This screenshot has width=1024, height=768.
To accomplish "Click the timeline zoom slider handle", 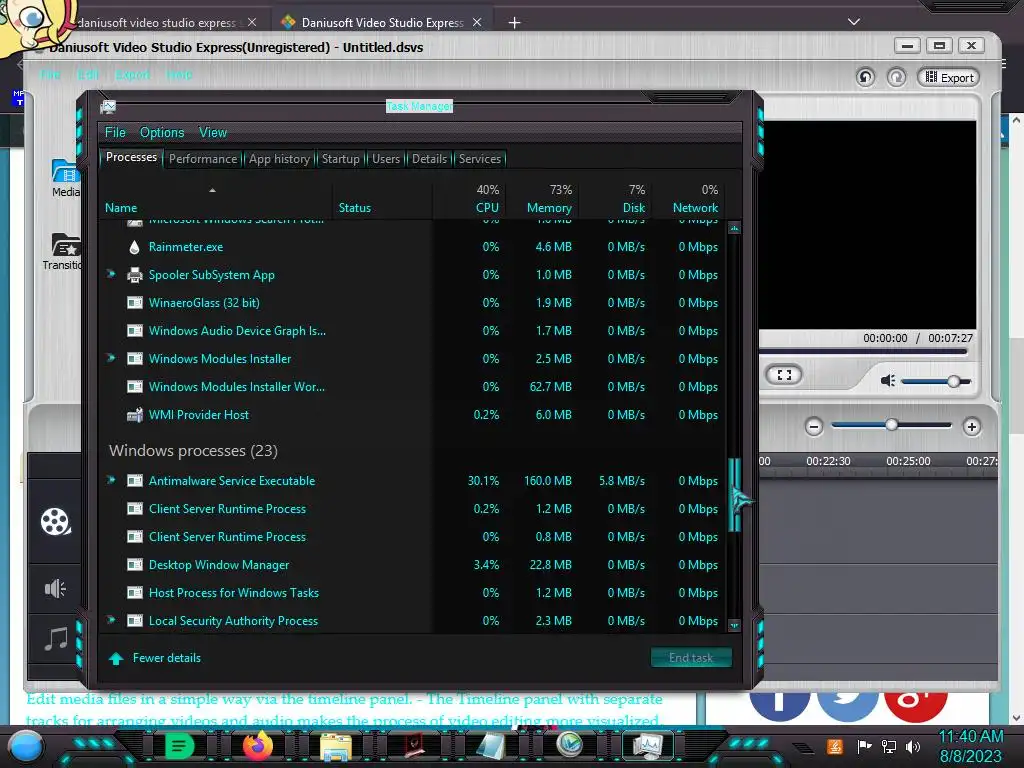I will (x=891, y=425).
